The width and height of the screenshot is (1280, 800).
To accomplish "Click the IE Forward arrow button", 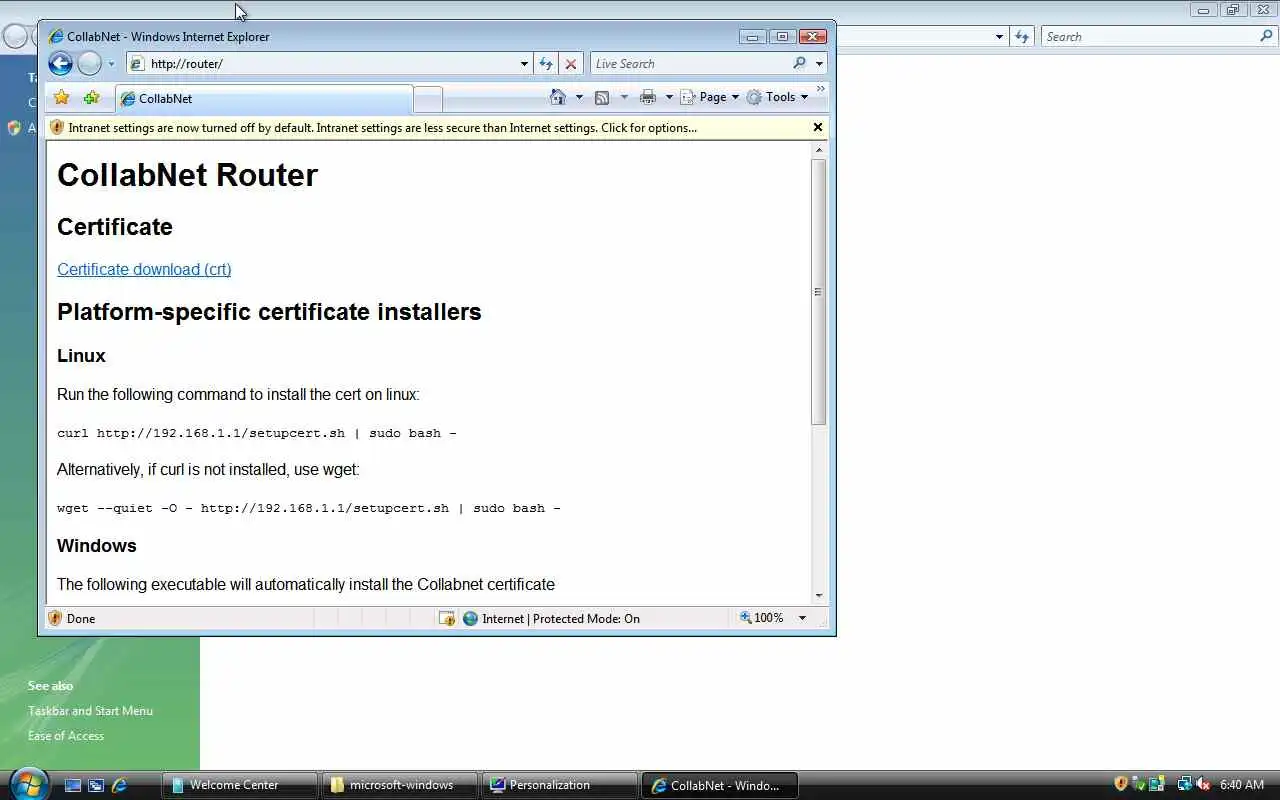I will tap(90, 64).
